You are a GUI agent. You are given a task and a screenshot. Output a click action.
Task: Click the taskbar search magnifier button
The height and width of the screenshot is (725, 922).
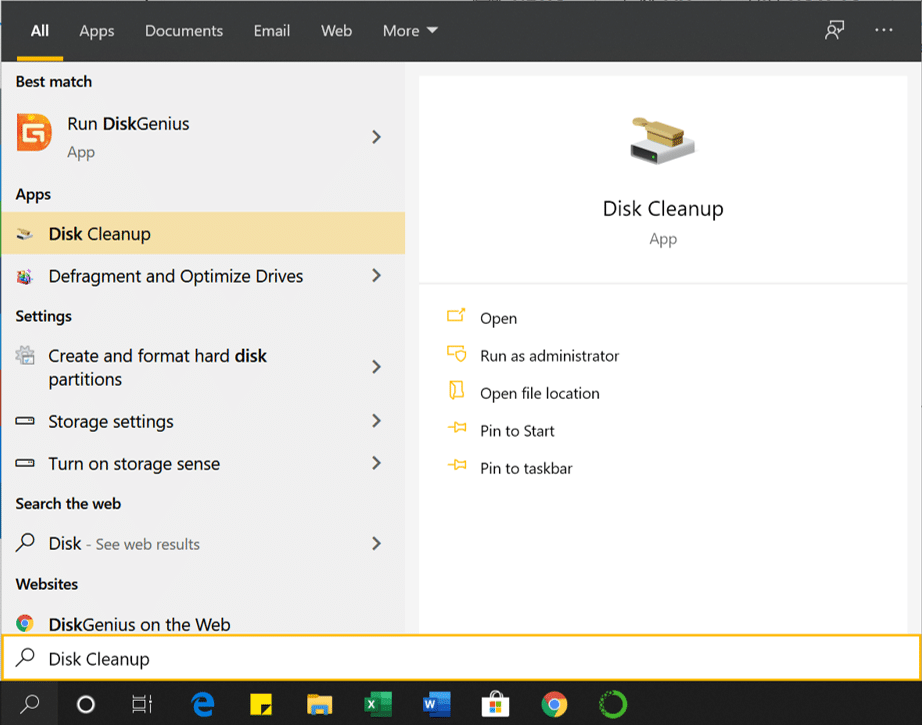click(29, 704)
